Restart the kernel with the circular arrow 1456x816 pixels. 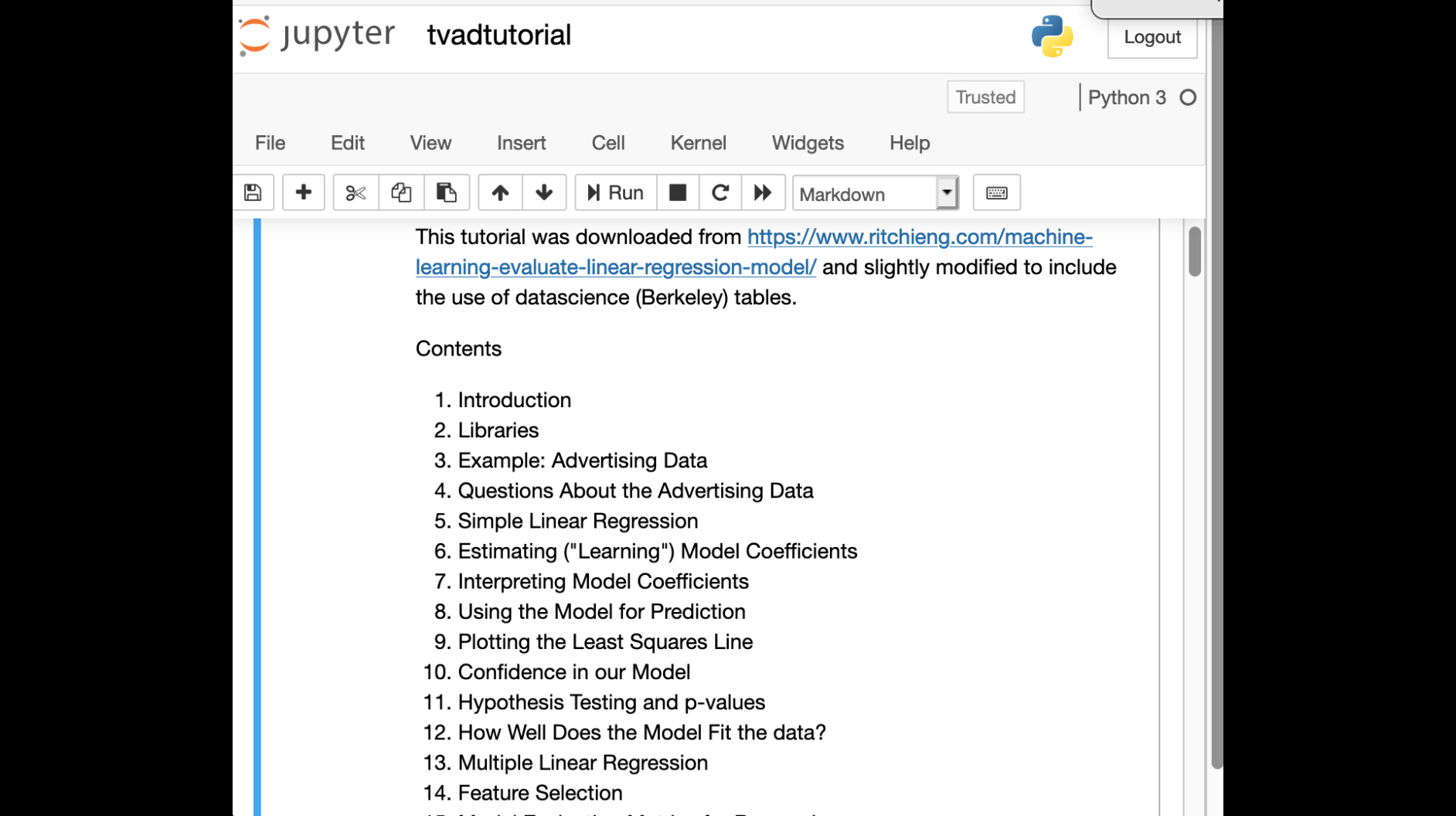tap(720, 192)
